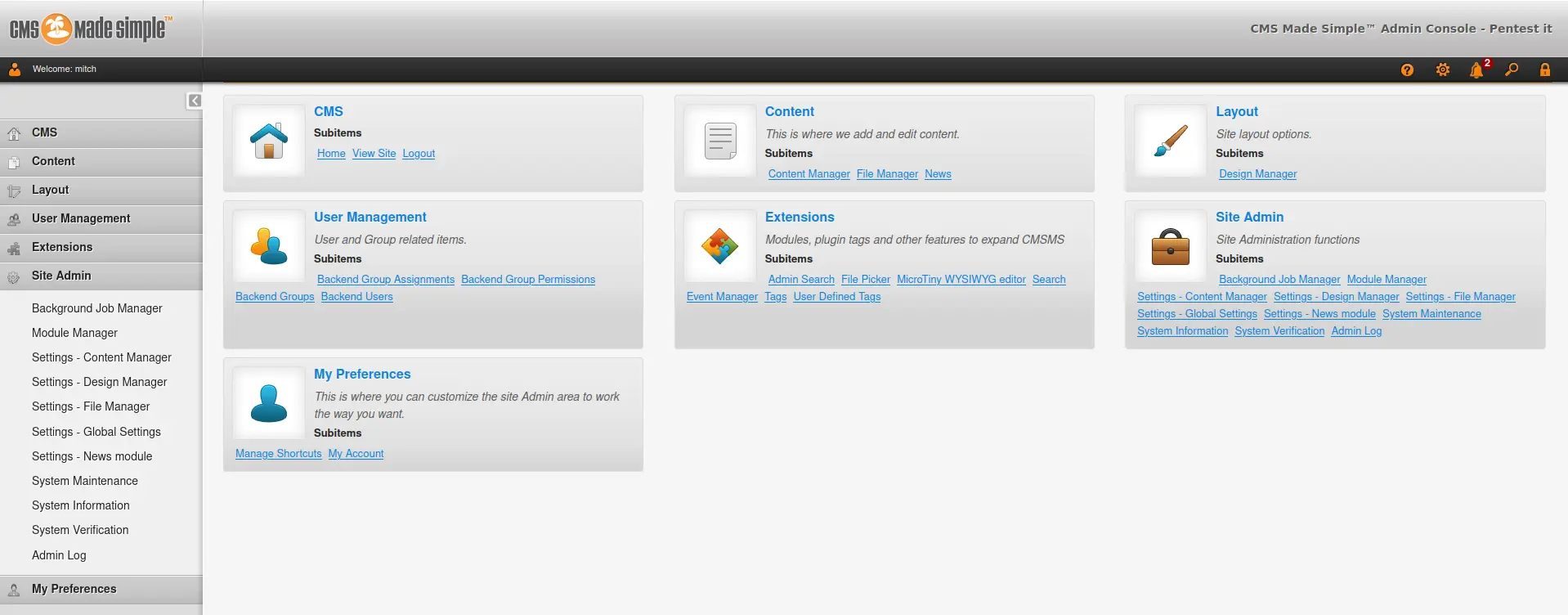1568x615 pixels.
Task: Expand Content section in the sidebar
Action: [x=101, y=162]
